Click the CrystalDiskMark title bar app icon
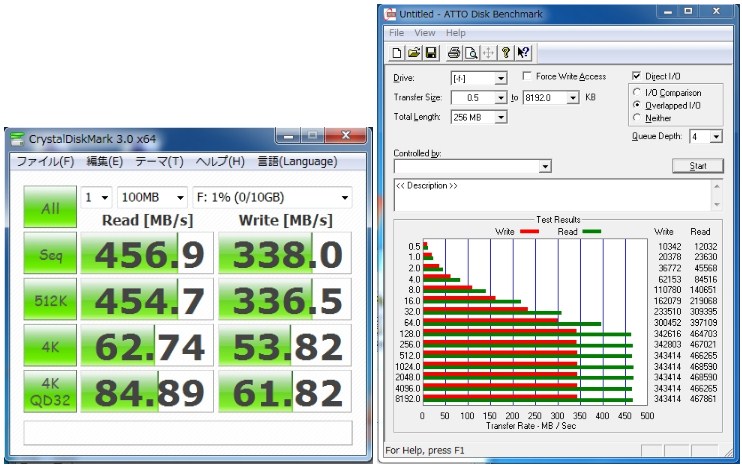742x469 pixels. tap(17, 139)
